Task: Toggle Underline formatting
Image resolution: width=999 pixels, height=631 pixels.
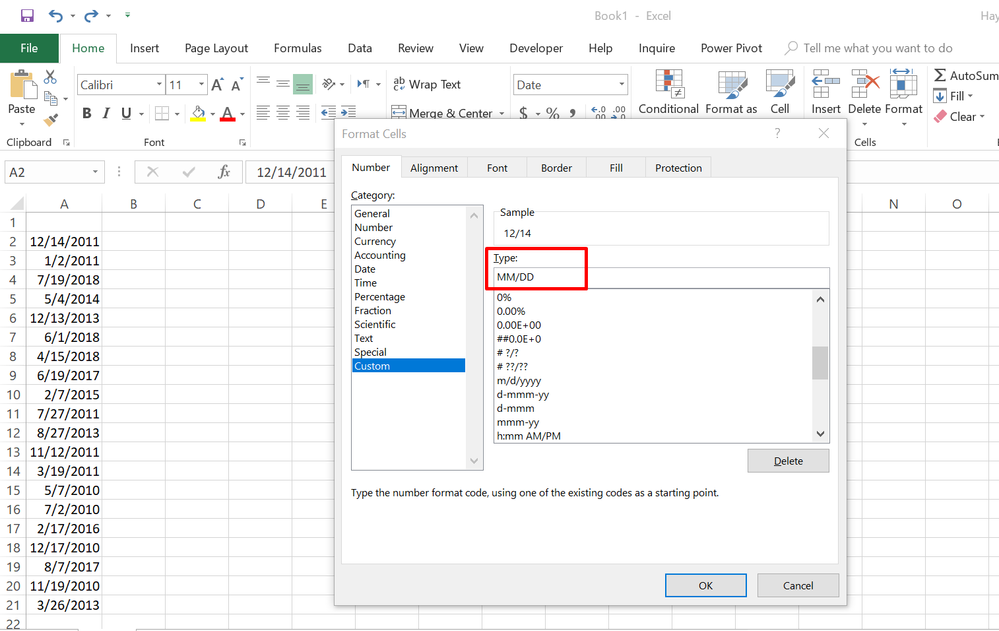Action: coord(126,113)
